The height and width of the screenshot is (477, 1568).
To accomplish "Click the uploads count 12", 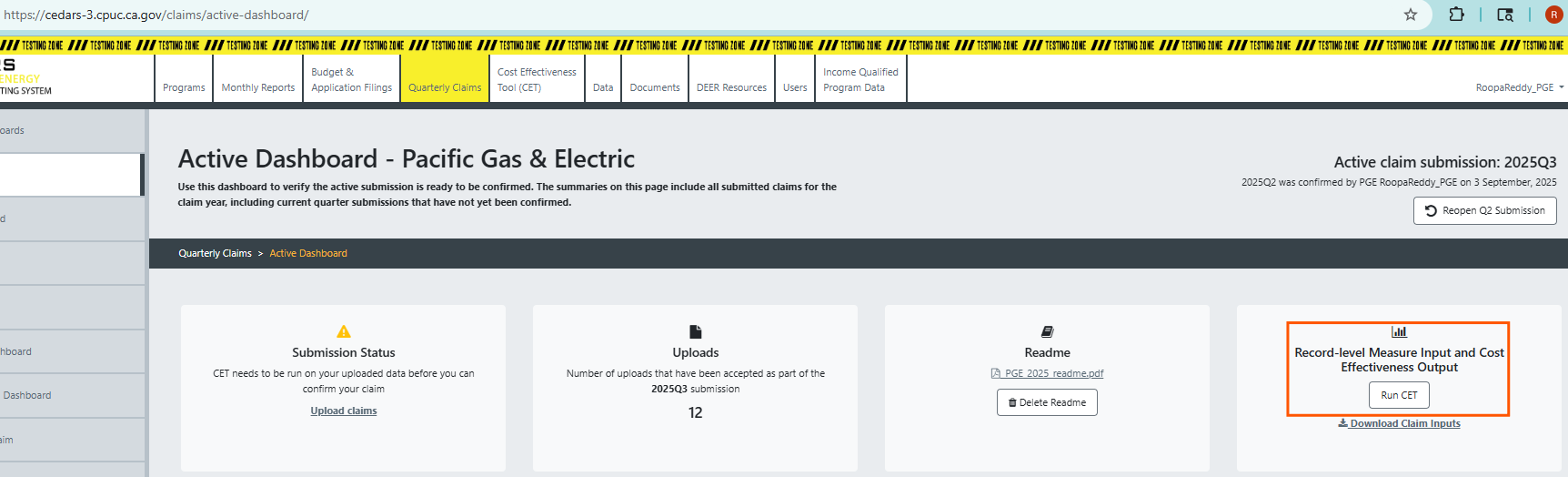I will (696, 412).
